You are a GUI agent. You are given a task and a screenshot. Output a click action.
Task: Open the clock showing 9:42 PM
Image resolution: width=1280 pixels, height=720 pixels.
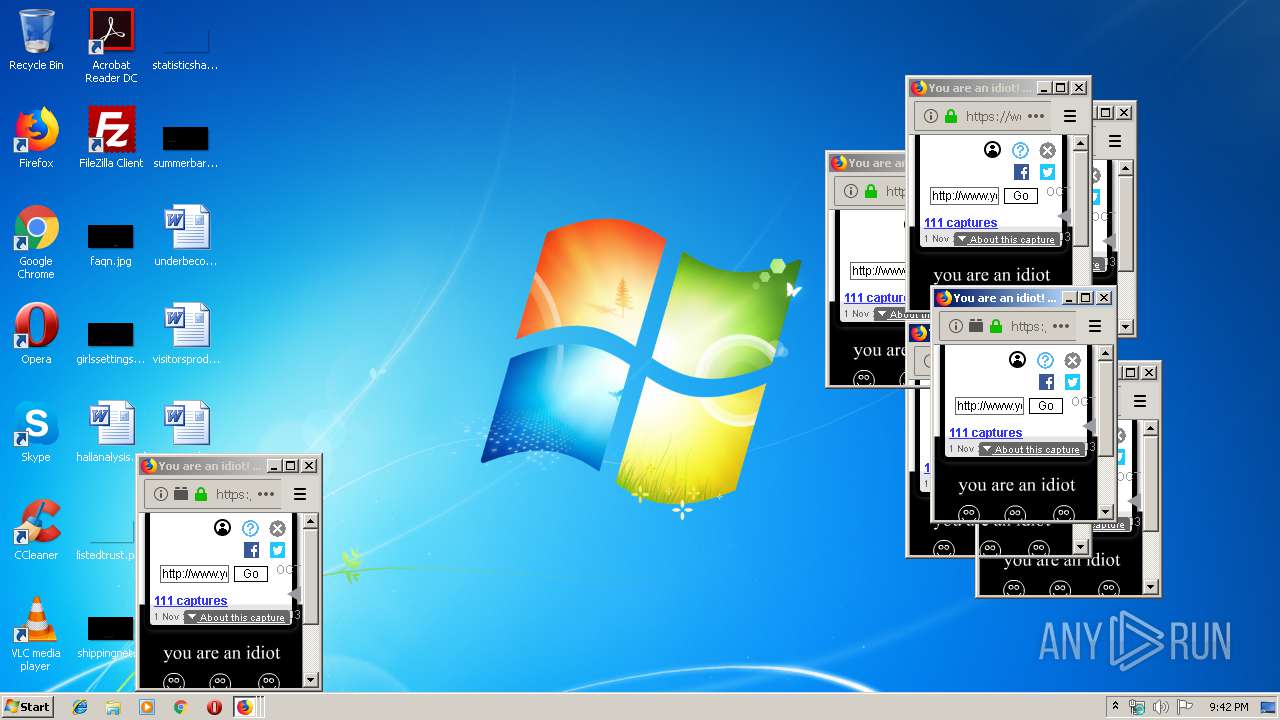click(x=1228, y=707)
